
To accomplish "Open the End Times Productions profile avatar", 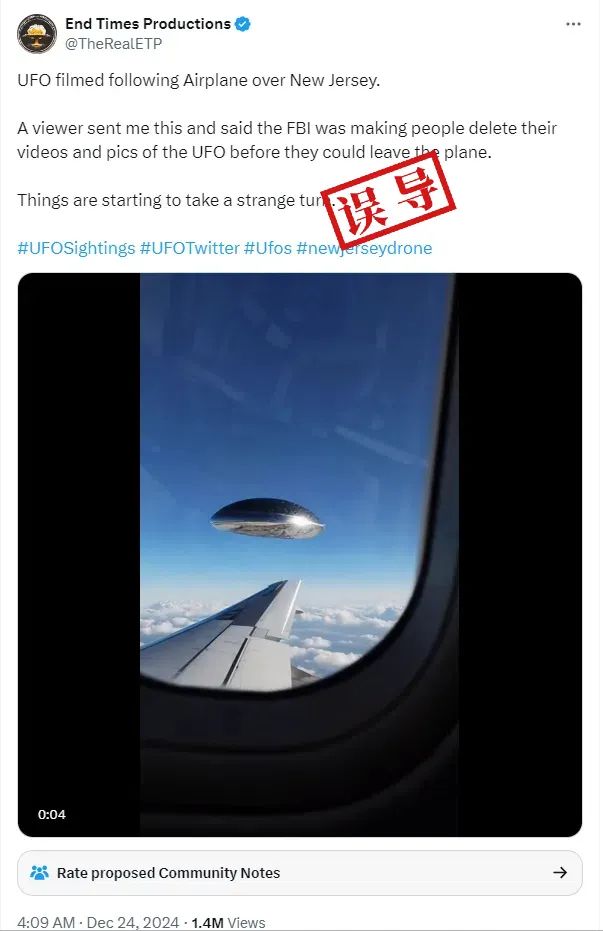I will (37, 34).
